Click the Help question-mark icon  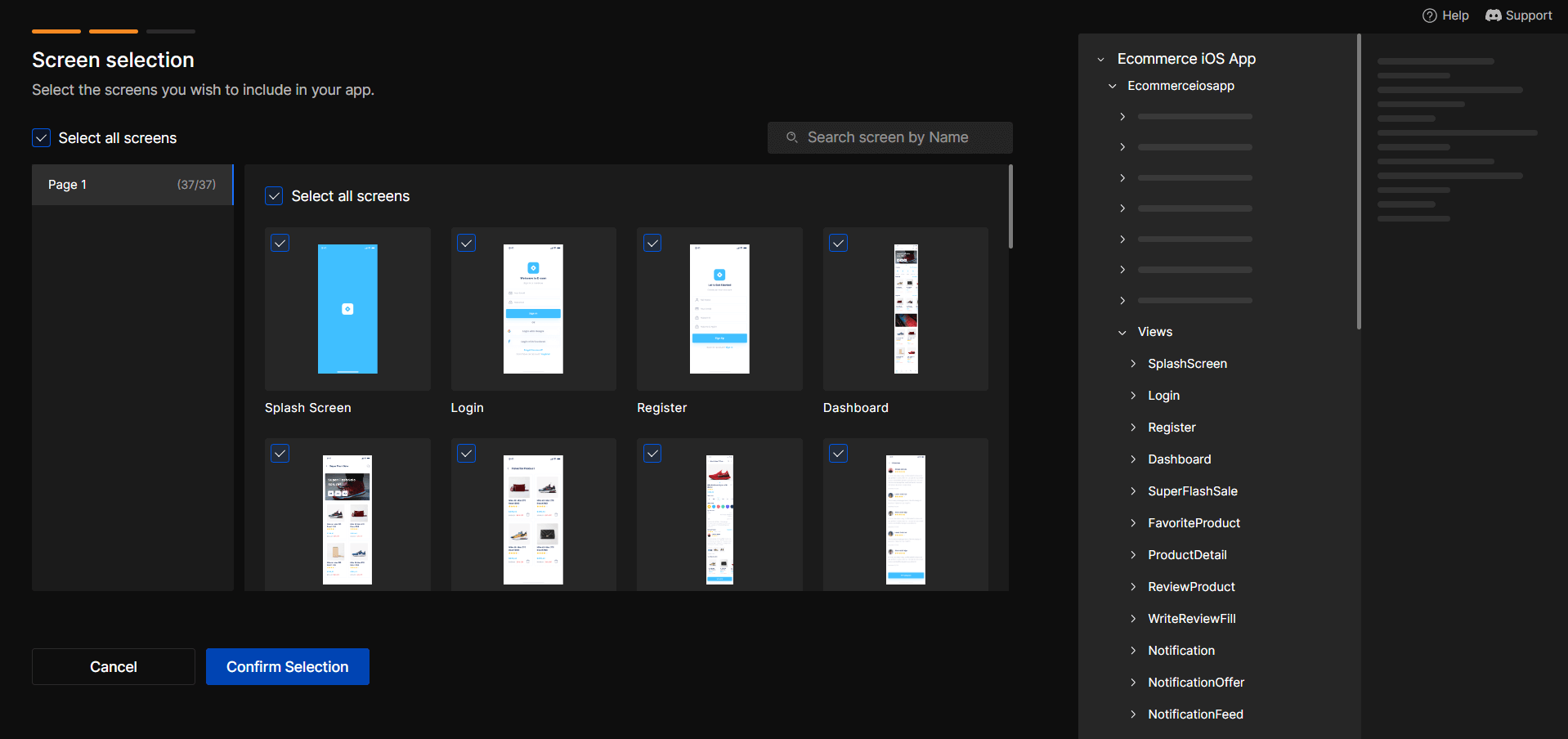click(1430, 16)
